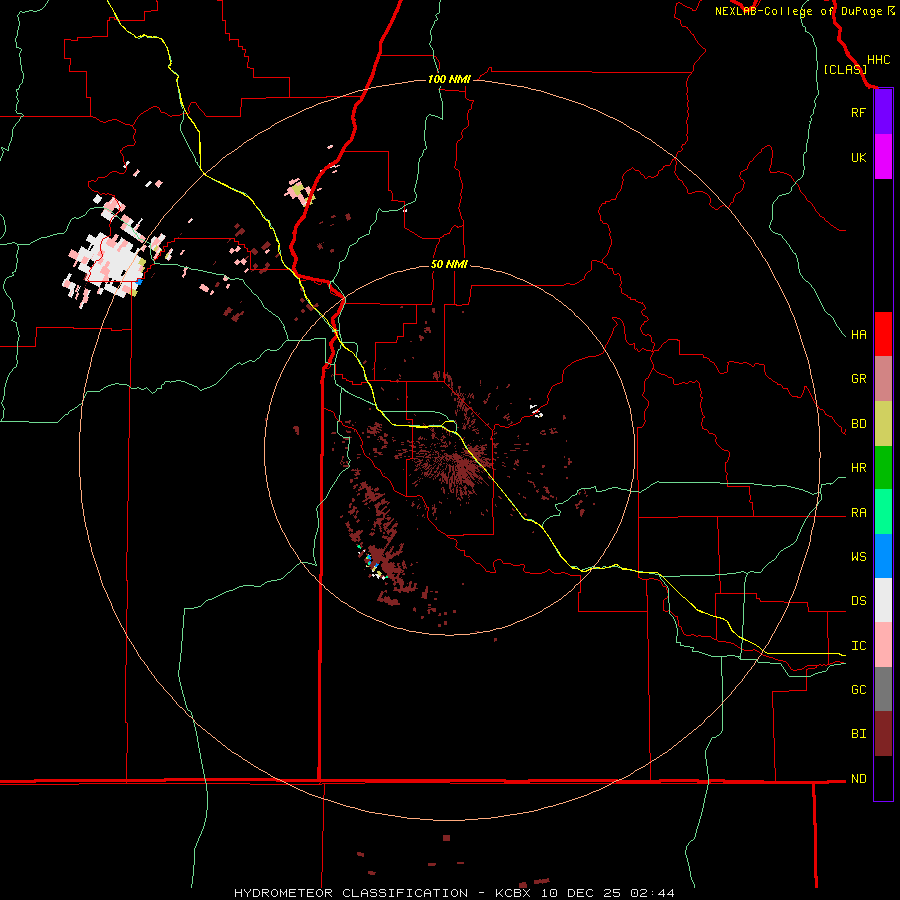This screenshot has width=900, height=900.
Task: Click the IC pink legend swatch
Action: tap(883, 645)
